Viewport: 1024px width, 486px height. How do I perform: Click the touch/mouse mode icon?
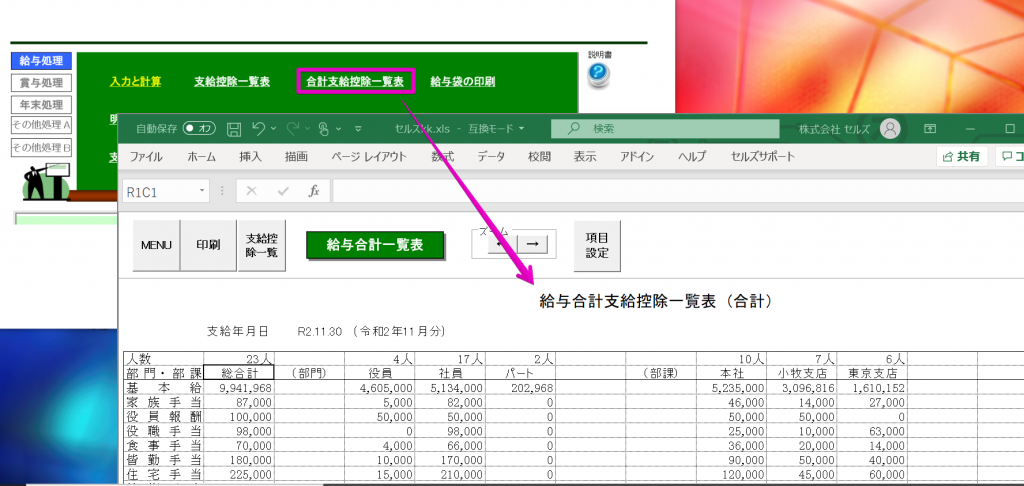point(323,129)
